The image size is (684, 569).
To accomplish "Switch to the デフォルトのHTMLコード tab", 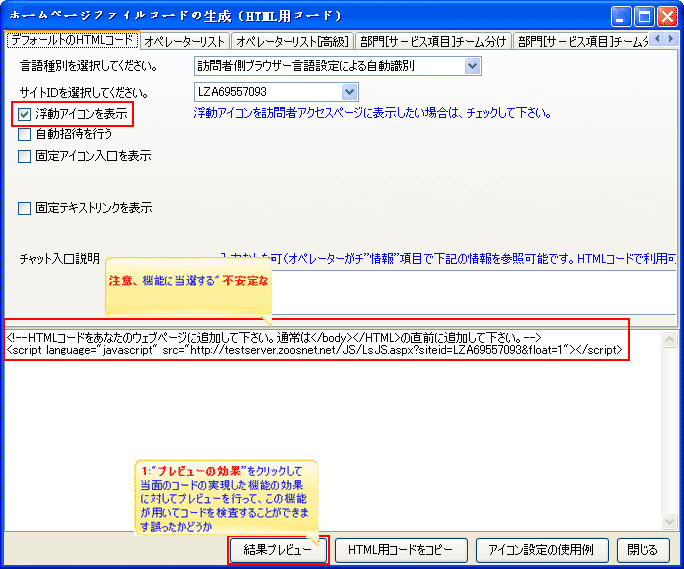I will coord(70,41).
